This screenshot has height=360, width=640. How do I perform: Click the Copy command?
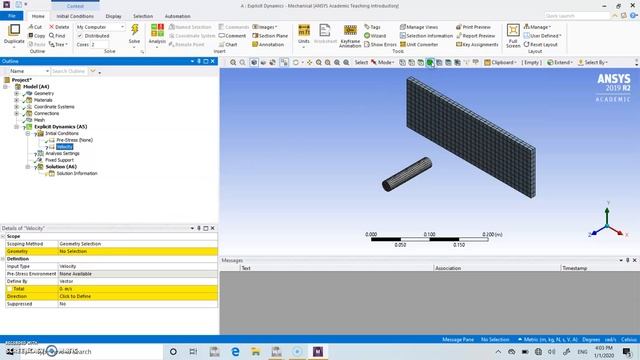(36, 36)
